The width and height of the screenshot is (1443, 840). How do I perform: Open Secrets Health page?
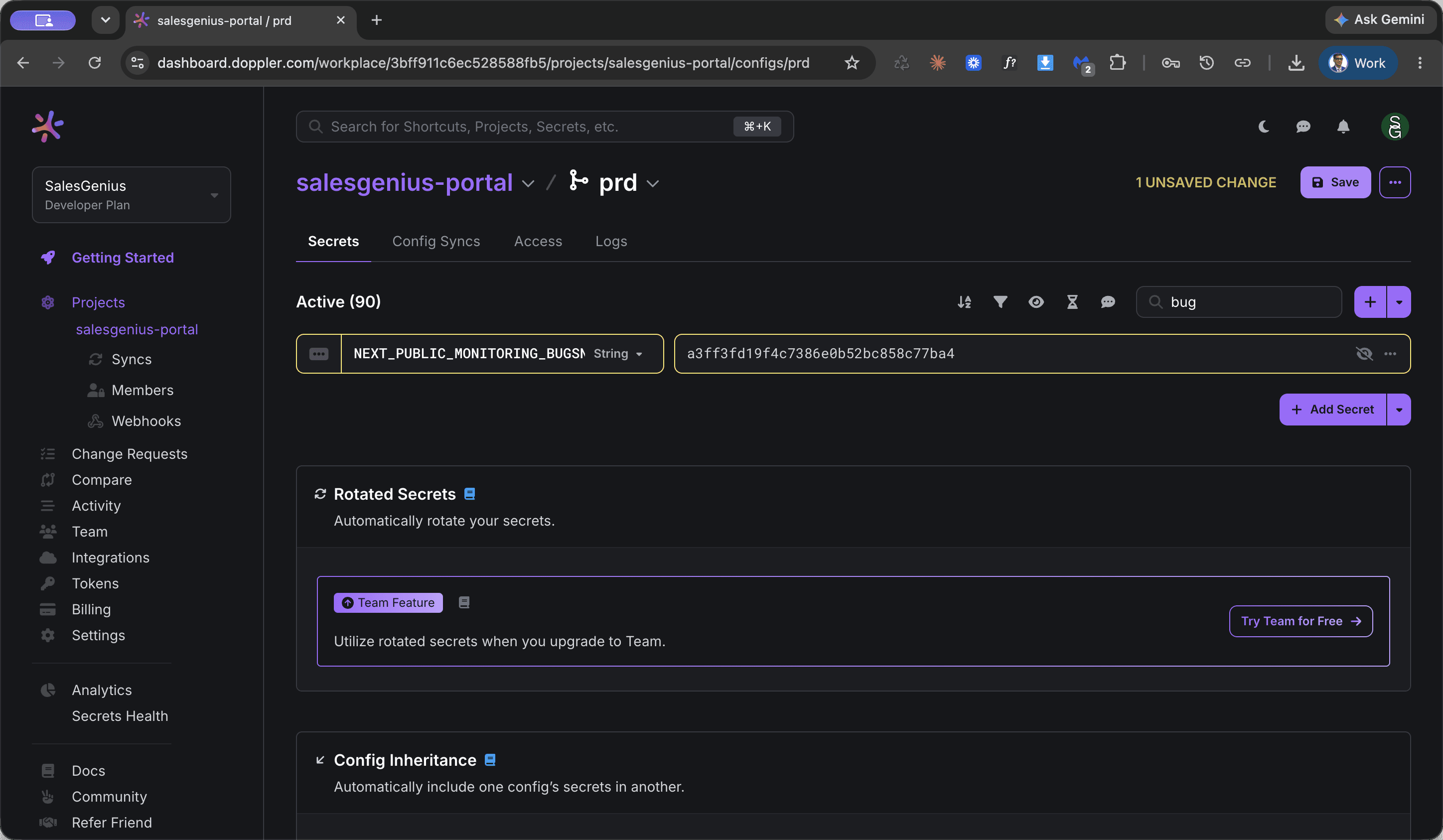120,716
